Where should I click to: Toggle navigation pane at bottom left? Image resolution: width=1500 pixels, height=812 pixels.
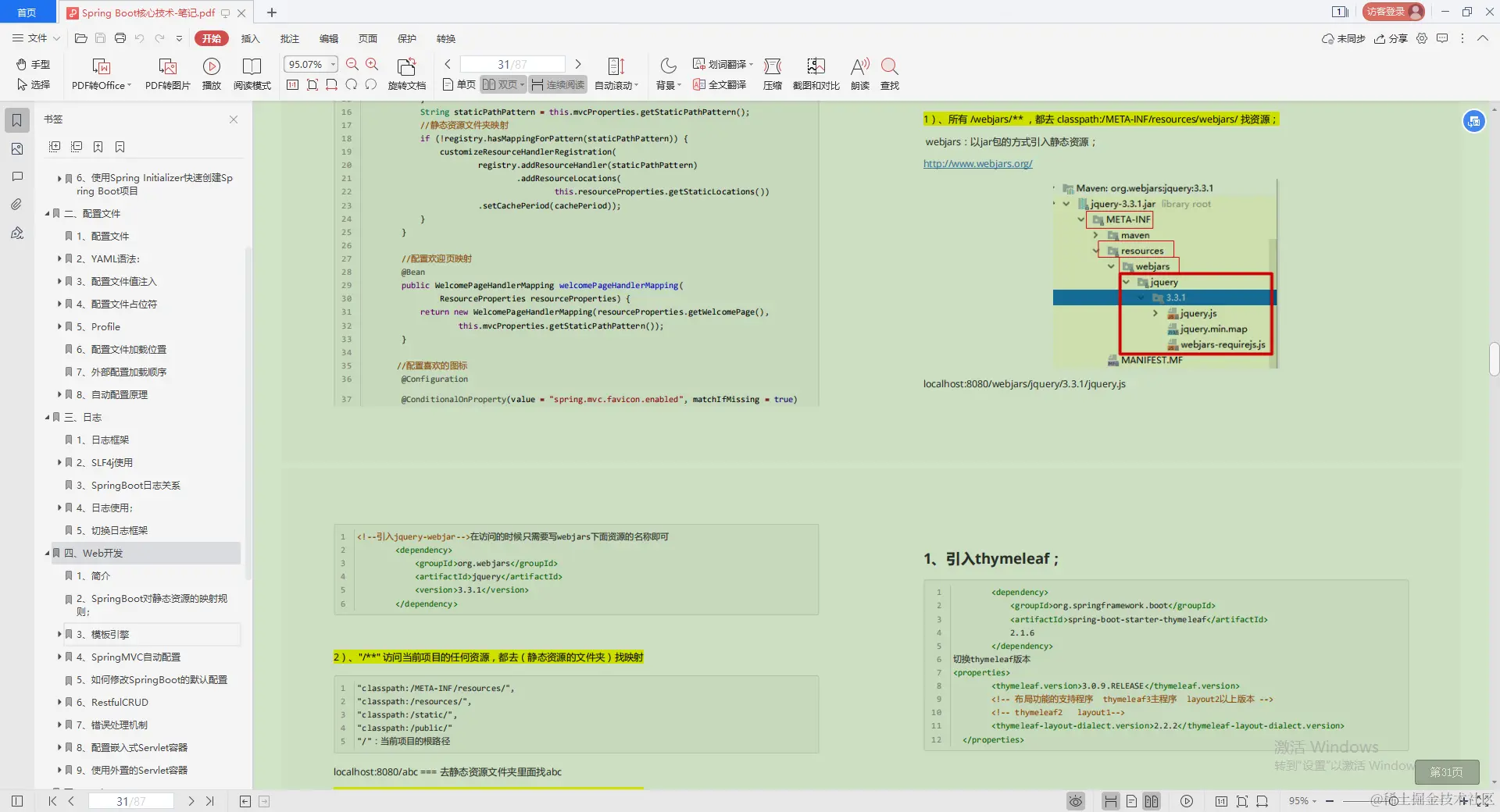click(17, 801)
